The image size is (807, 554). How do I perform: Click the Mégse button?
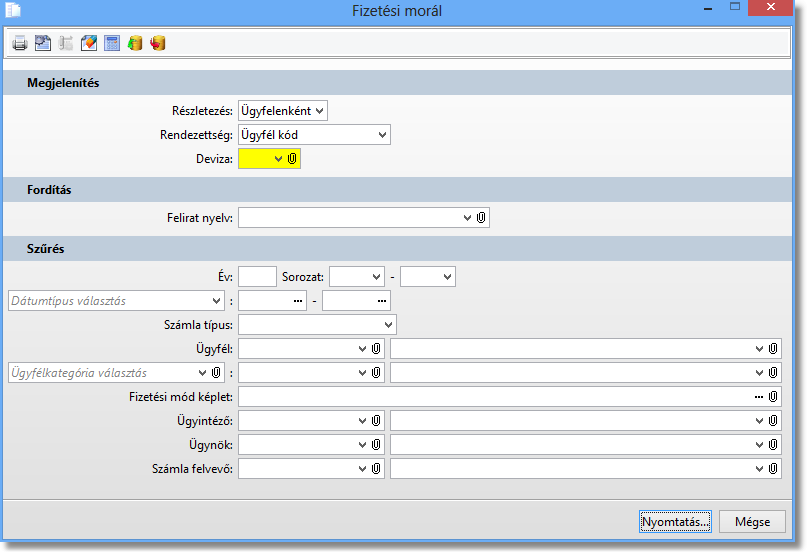pyautogui.click(x=752, y=522)
